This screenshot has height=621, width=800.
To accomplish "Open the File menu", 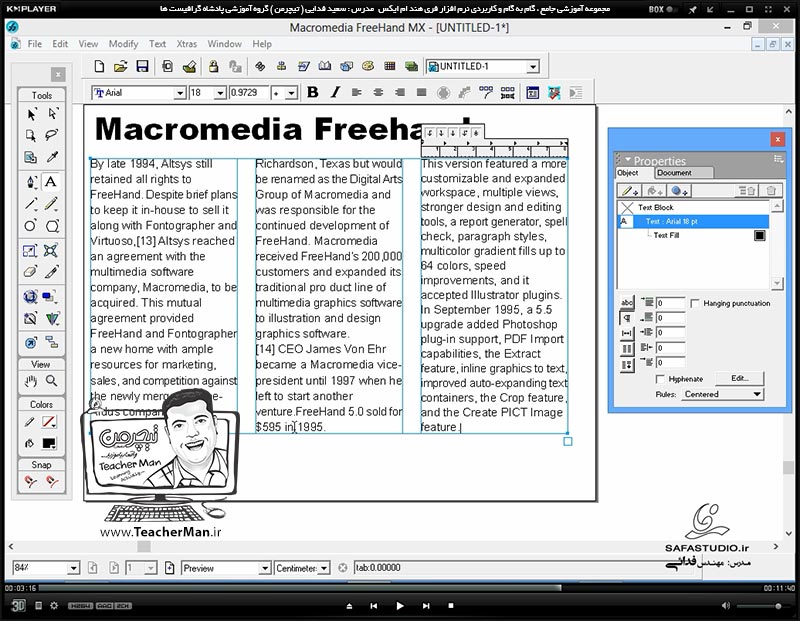I will pos(35,44).
